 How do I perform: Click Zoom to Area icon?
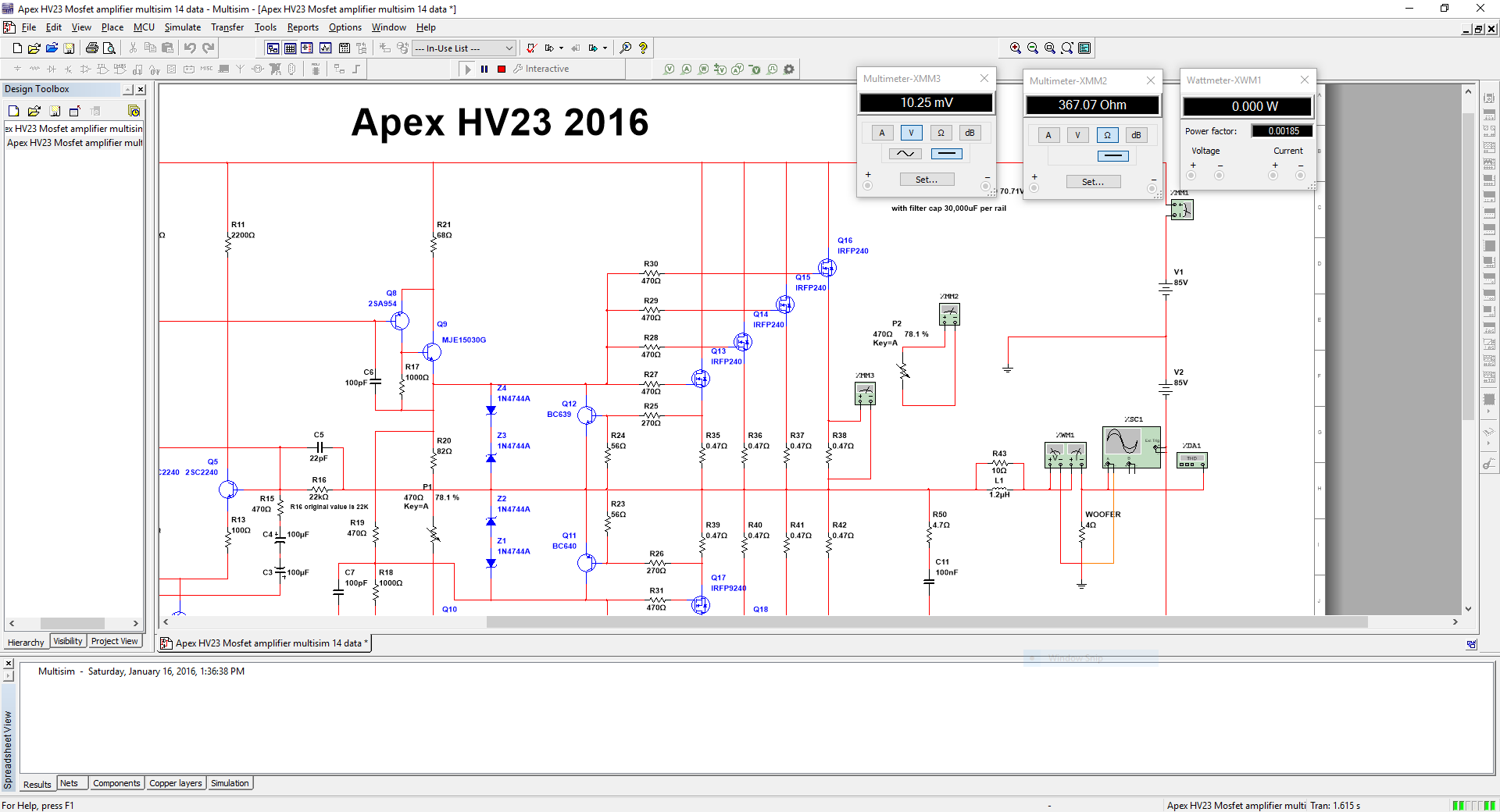click(1050, 48)
